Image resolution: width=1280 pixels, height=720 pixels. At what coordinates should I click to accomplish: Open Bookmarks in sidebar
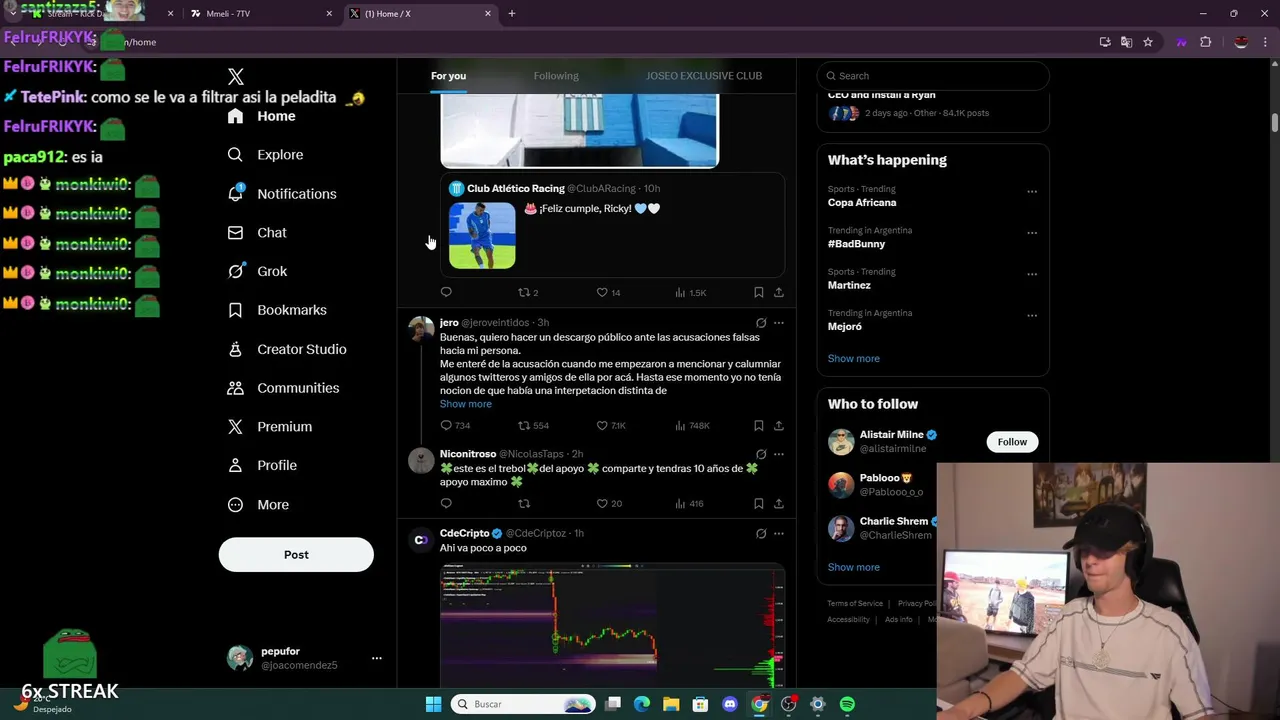277,310
